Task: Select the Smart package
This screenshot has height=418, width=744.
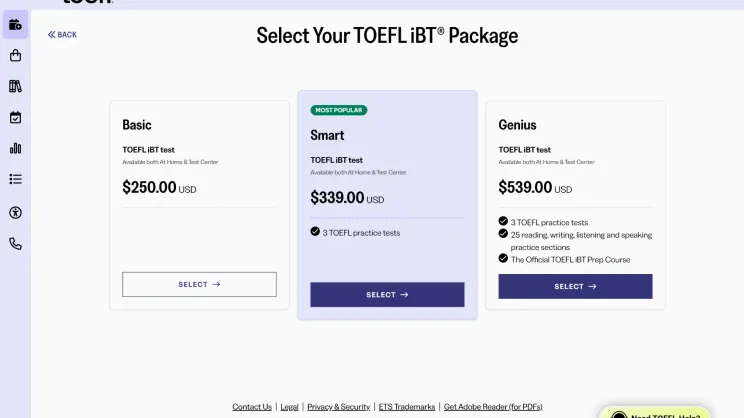Action: 387,295
